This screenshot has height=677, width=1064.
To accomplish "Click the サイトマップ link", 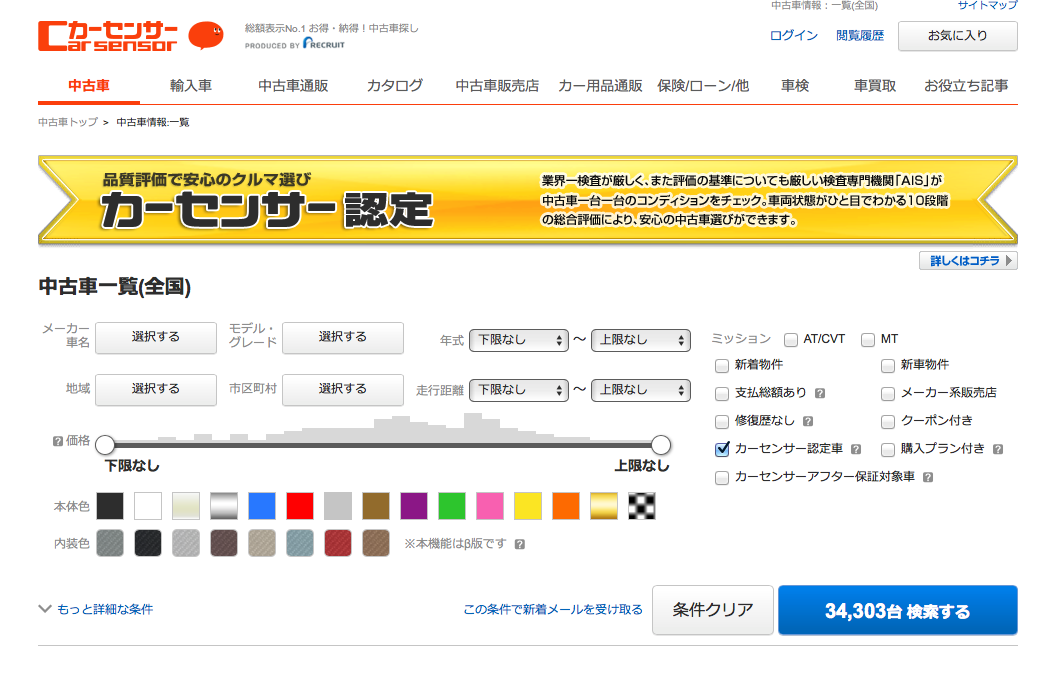I will [x=987, y=5].
